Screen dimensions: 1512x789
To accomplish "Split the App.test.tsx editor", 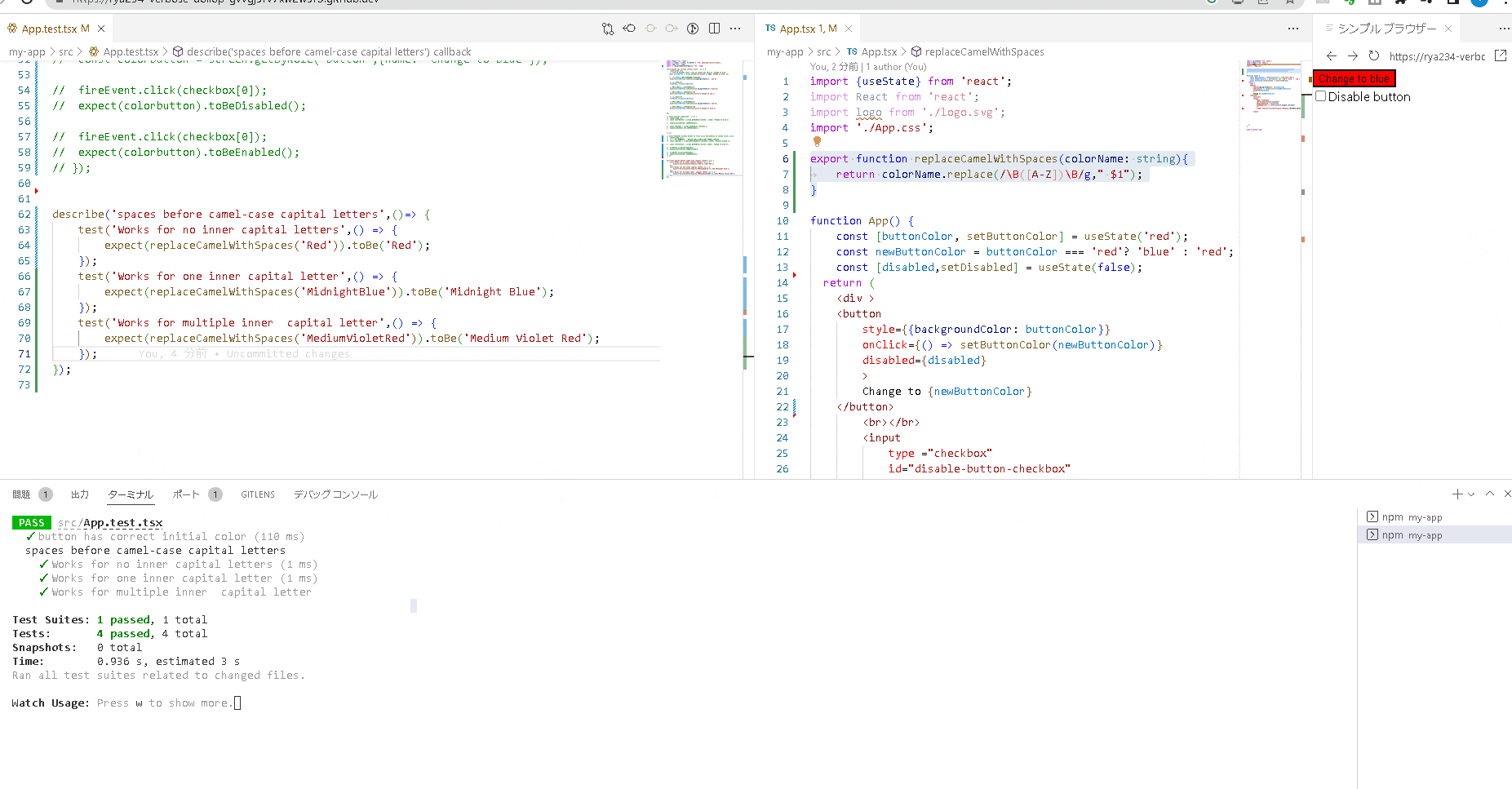I will [714, 29].
